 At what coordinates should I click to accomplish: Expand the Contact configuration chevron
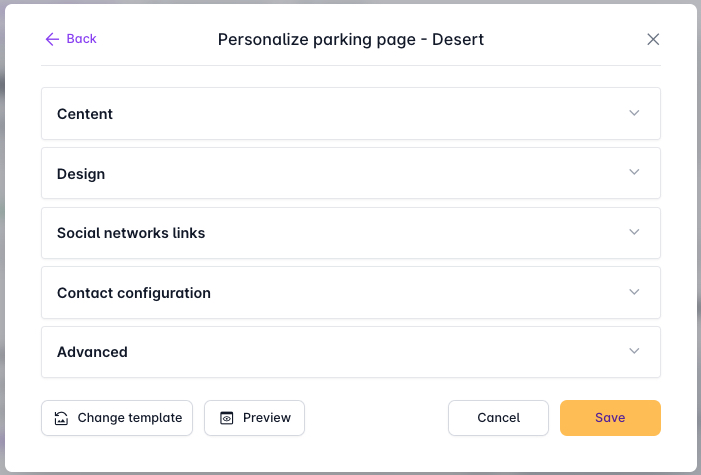pyautogui.click(x=634, y=292)
